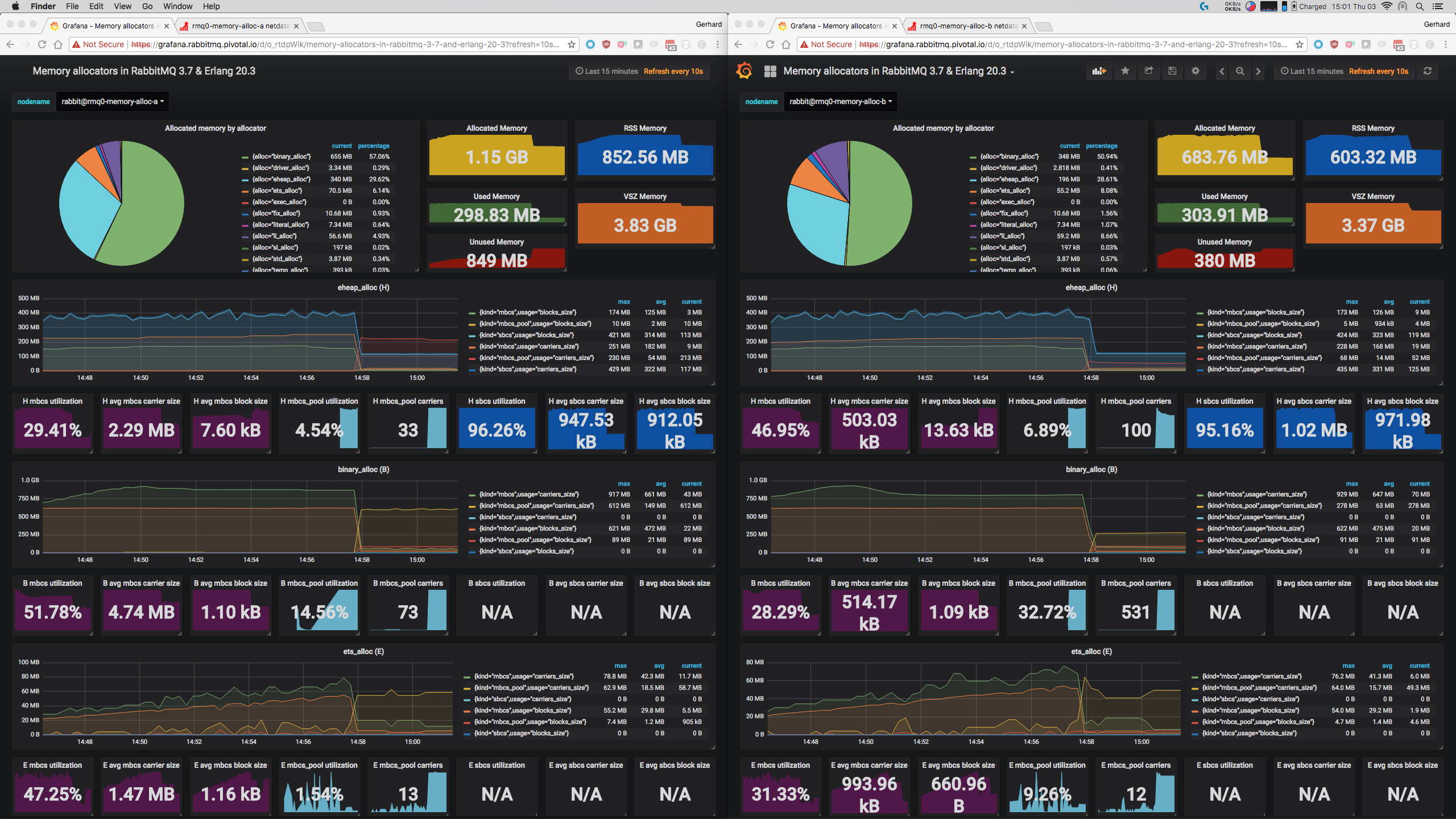Click the sbcs blocks_size color swatch in the left ets_alloc legend
The height and width of the screenshot is (819, 1456).
pos(467,734)
